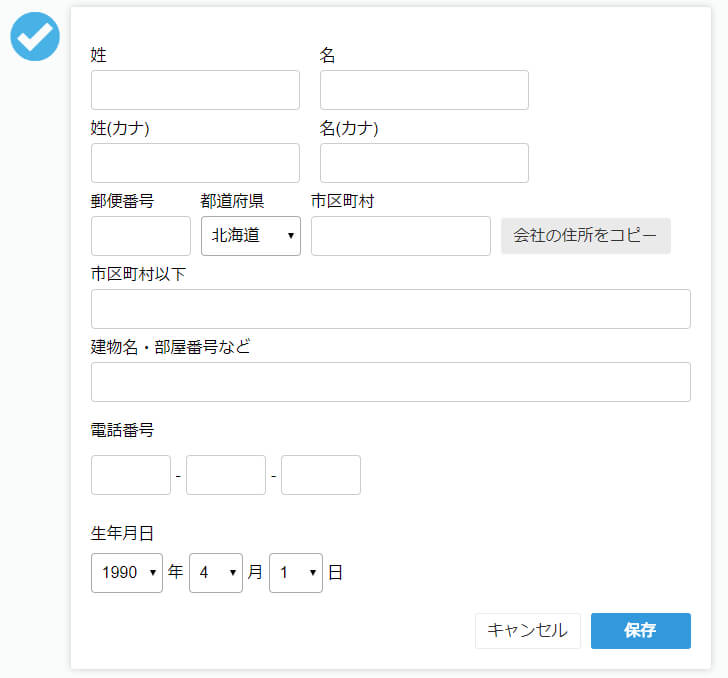Expand the birth month dropdown
Image resolution: width=728 pixels, height=678 pixels.
[216, 573]
